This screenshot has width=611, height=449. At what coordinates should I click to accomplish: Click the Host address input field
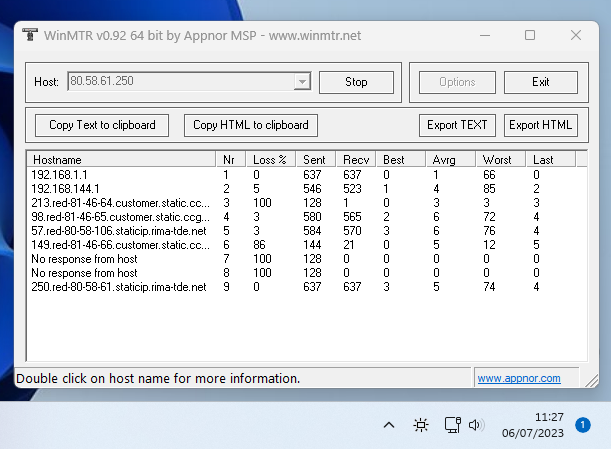click(180, 82)
